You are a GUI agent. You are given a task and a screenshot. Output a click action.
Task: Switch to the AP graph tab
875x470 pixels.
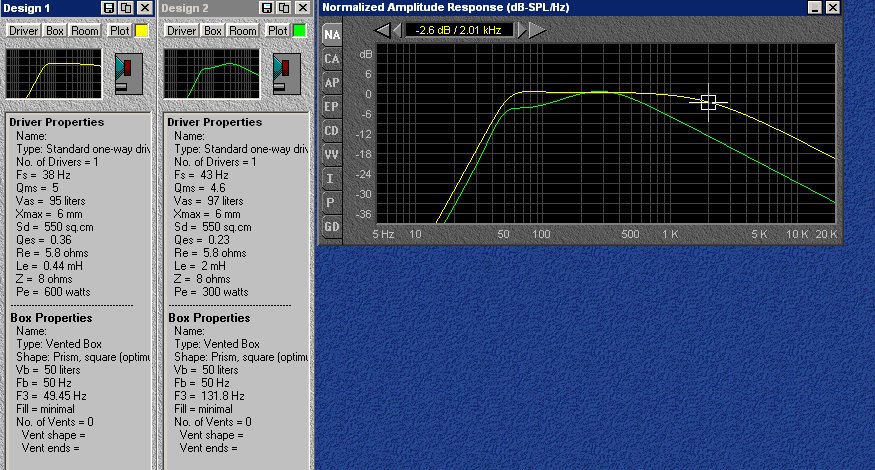pos(332,83)
